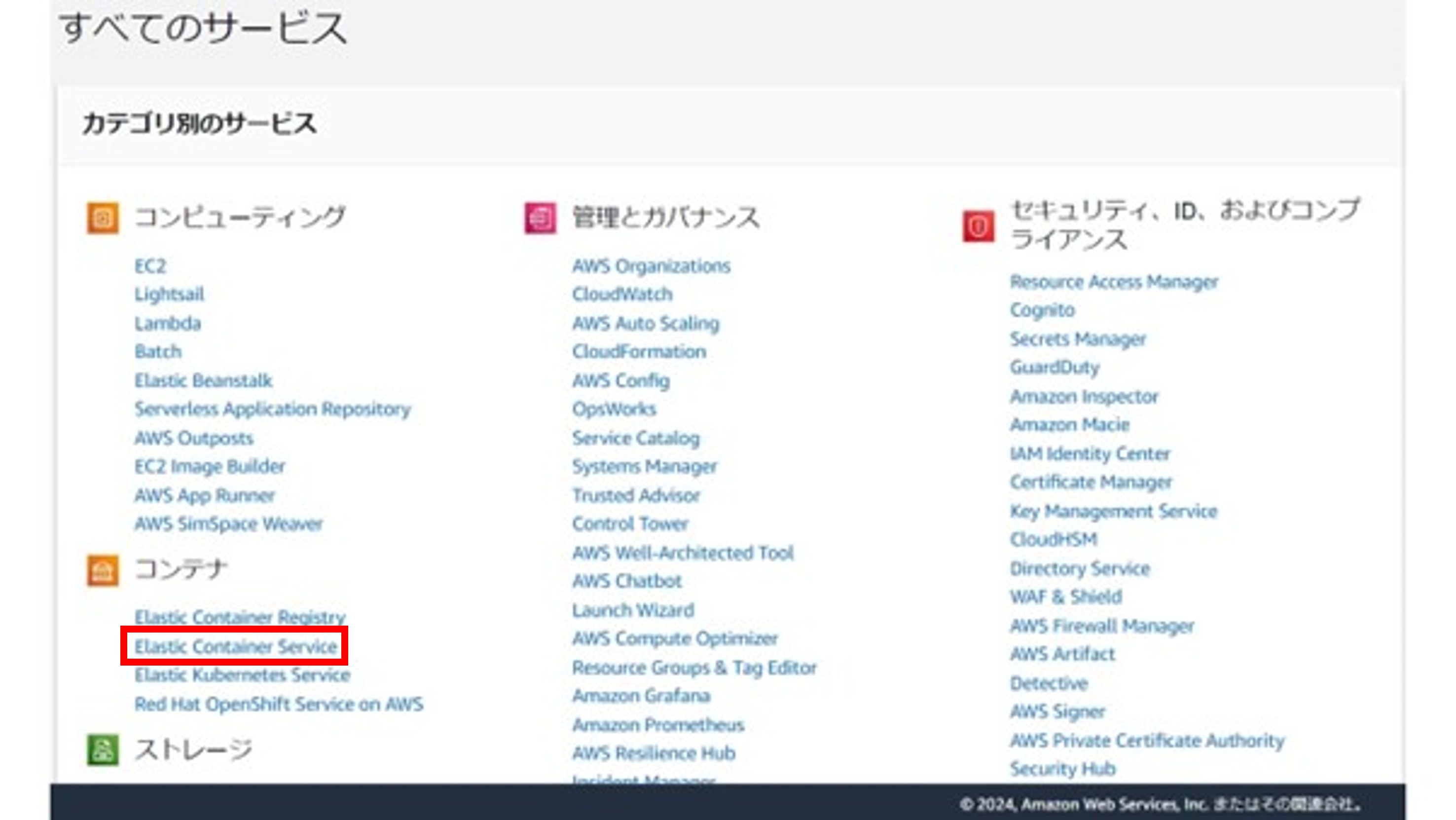Open the Lambda service link
1456x820 pixels.
point(168,324)
